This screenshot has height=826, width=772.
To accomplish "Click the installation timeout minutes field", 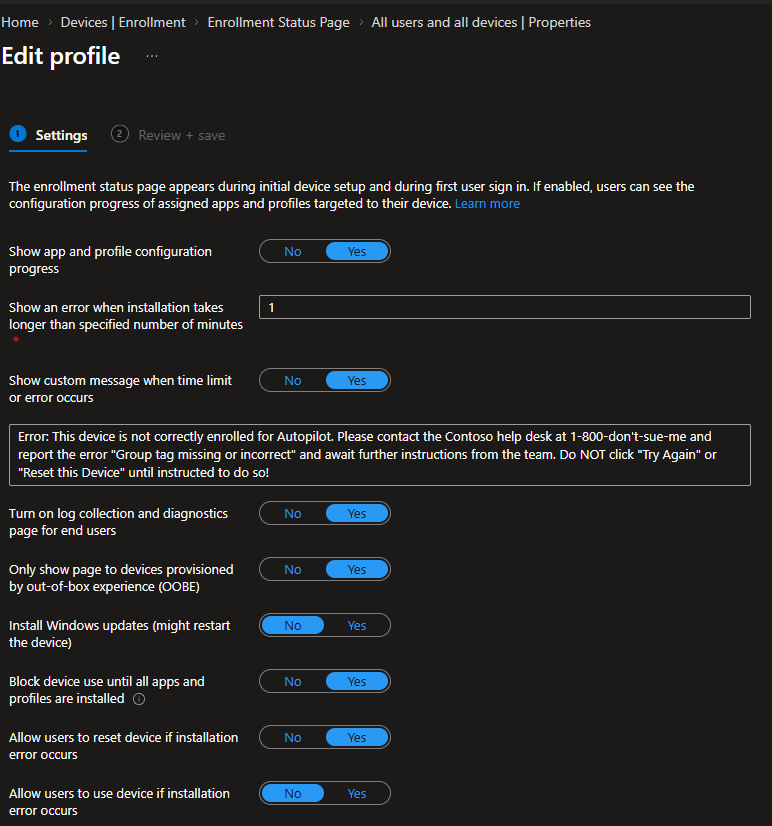I will pos(504,308).
